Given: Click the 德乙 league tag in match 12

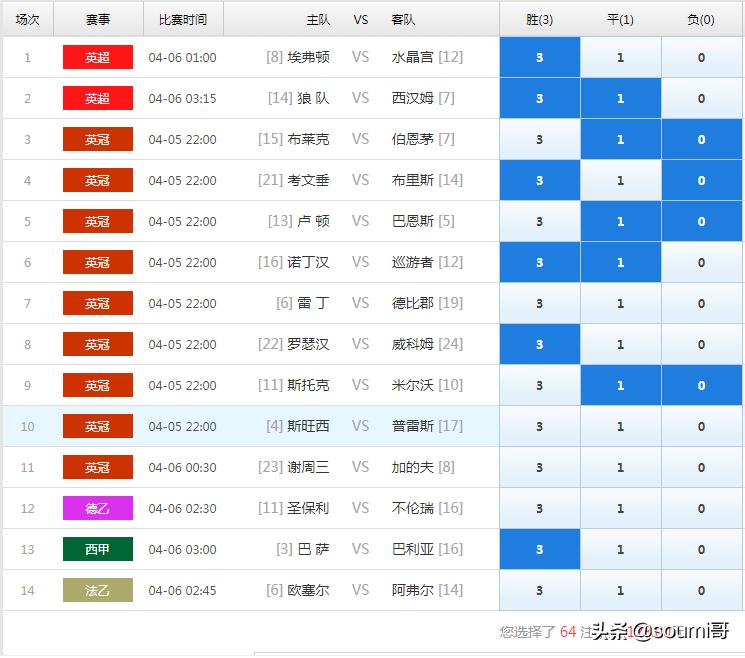Looking at the screenshot, I should point(98,508).
